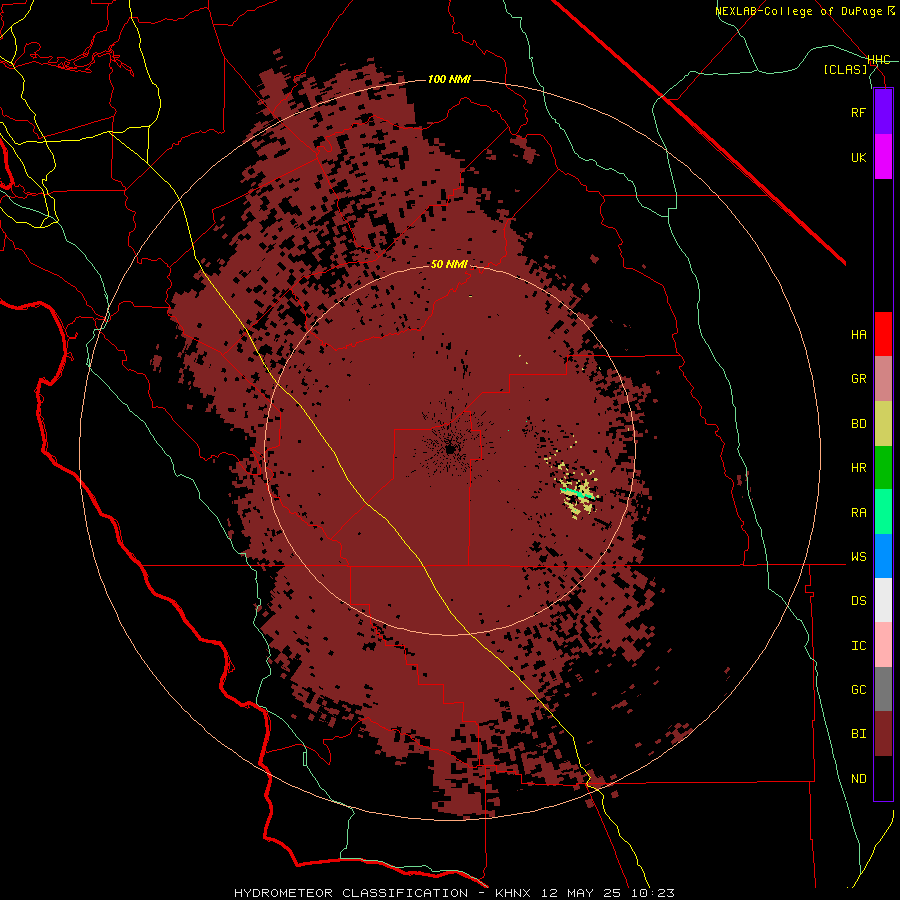900x900 pixels.
Task: Click the BI dark red legend swatch
Action: coord(883,734)
